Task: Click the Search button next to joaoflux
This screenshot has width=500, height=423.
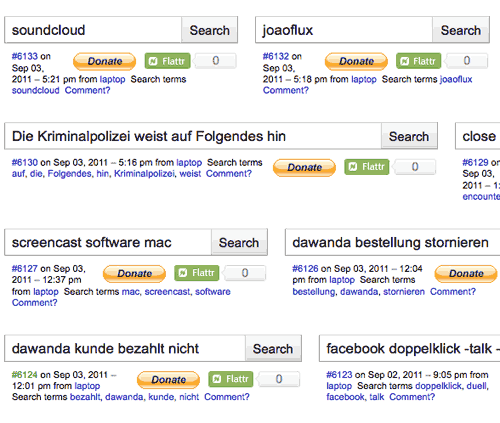Action: click(461, 30)
